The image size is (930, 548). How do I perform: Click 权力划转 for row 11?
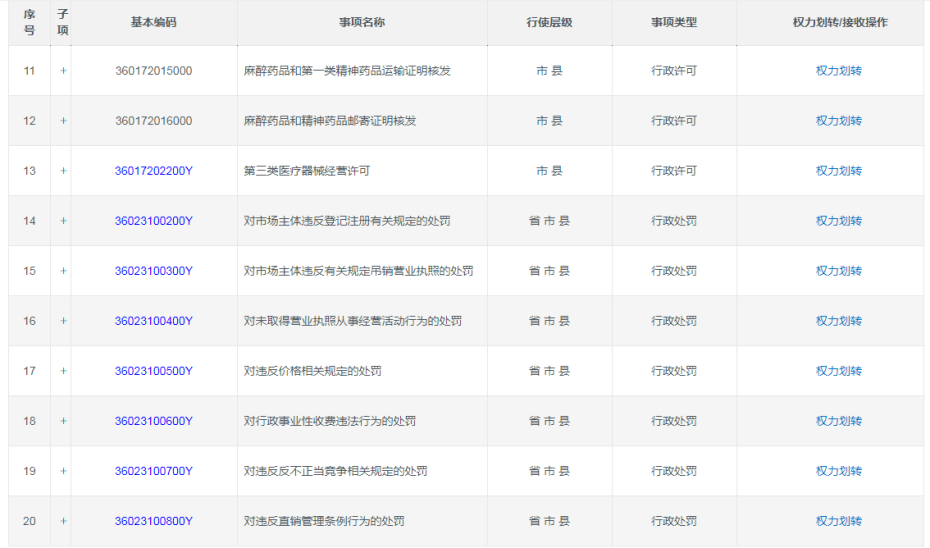click(x=838, y=71)
